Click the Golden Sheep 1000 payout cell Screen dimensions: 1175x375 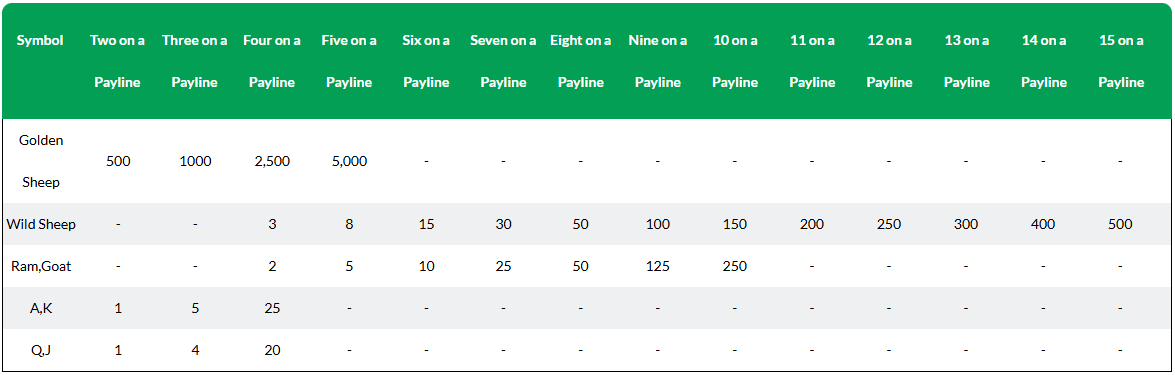coord(195,161)
